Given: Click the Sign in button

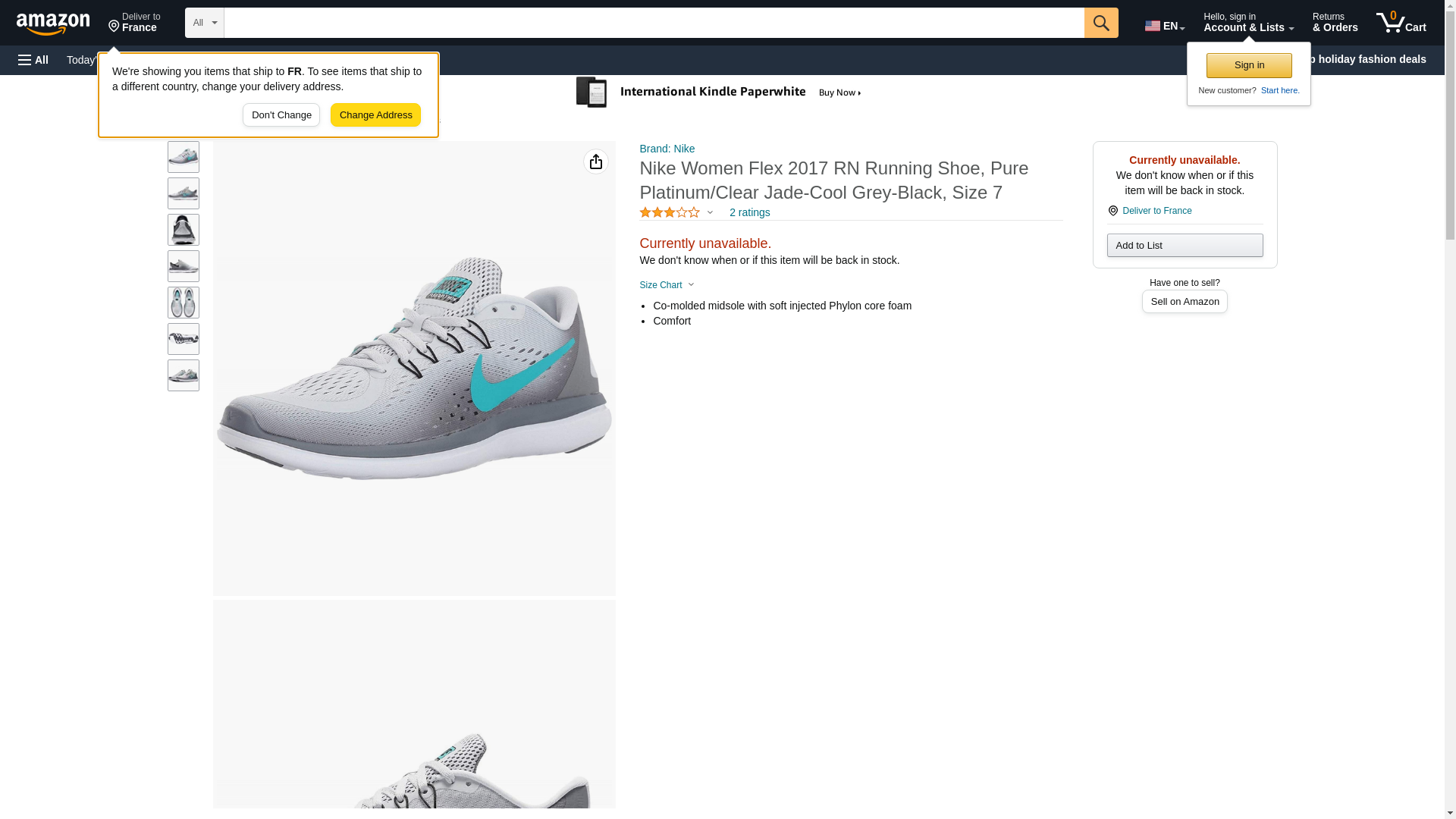Looking at the screenshot, I should [1249, 65].
